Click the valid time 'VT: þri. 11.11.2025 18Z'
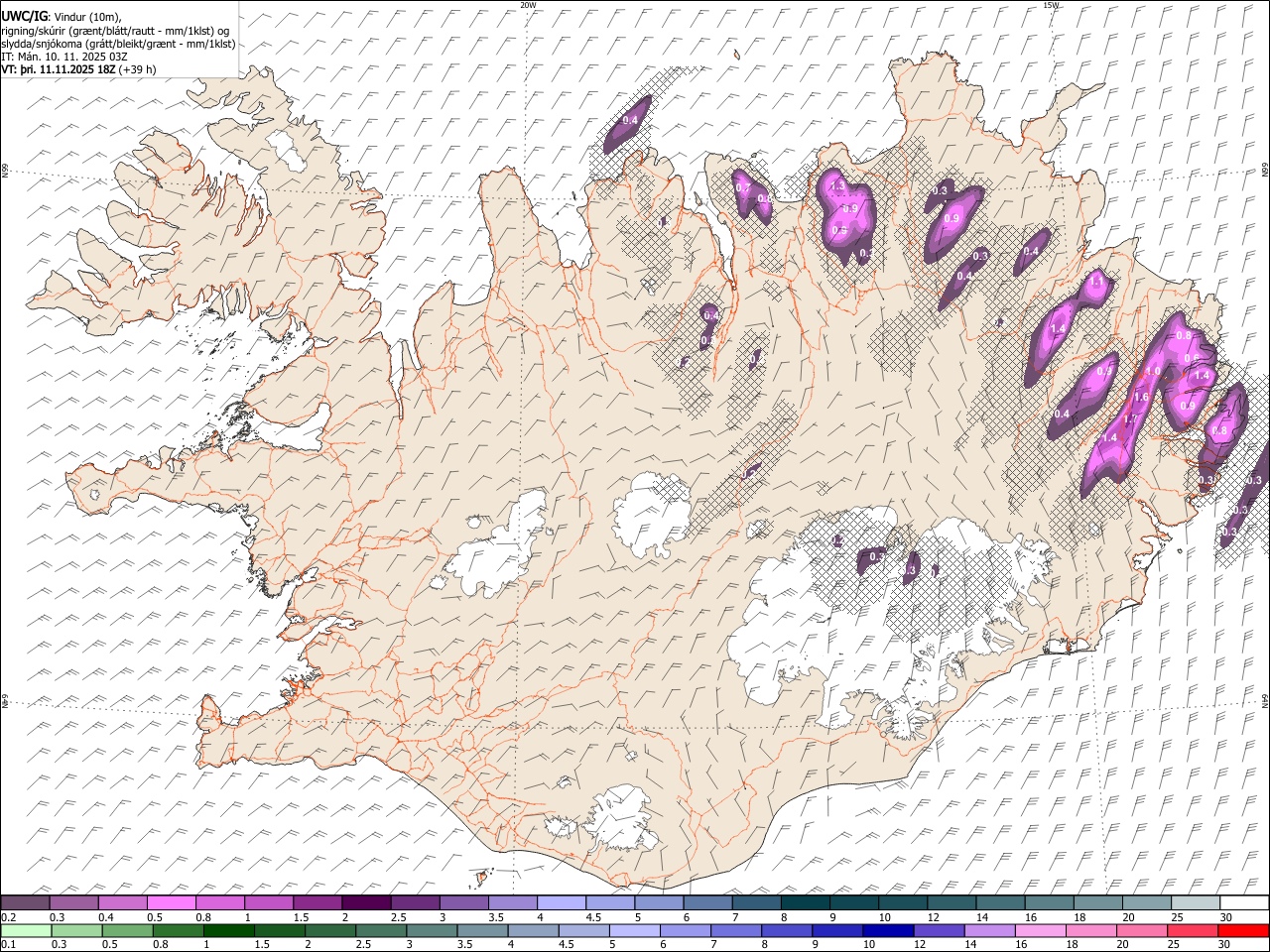This screenshot has width=1270, height=952. pos(59,69)
